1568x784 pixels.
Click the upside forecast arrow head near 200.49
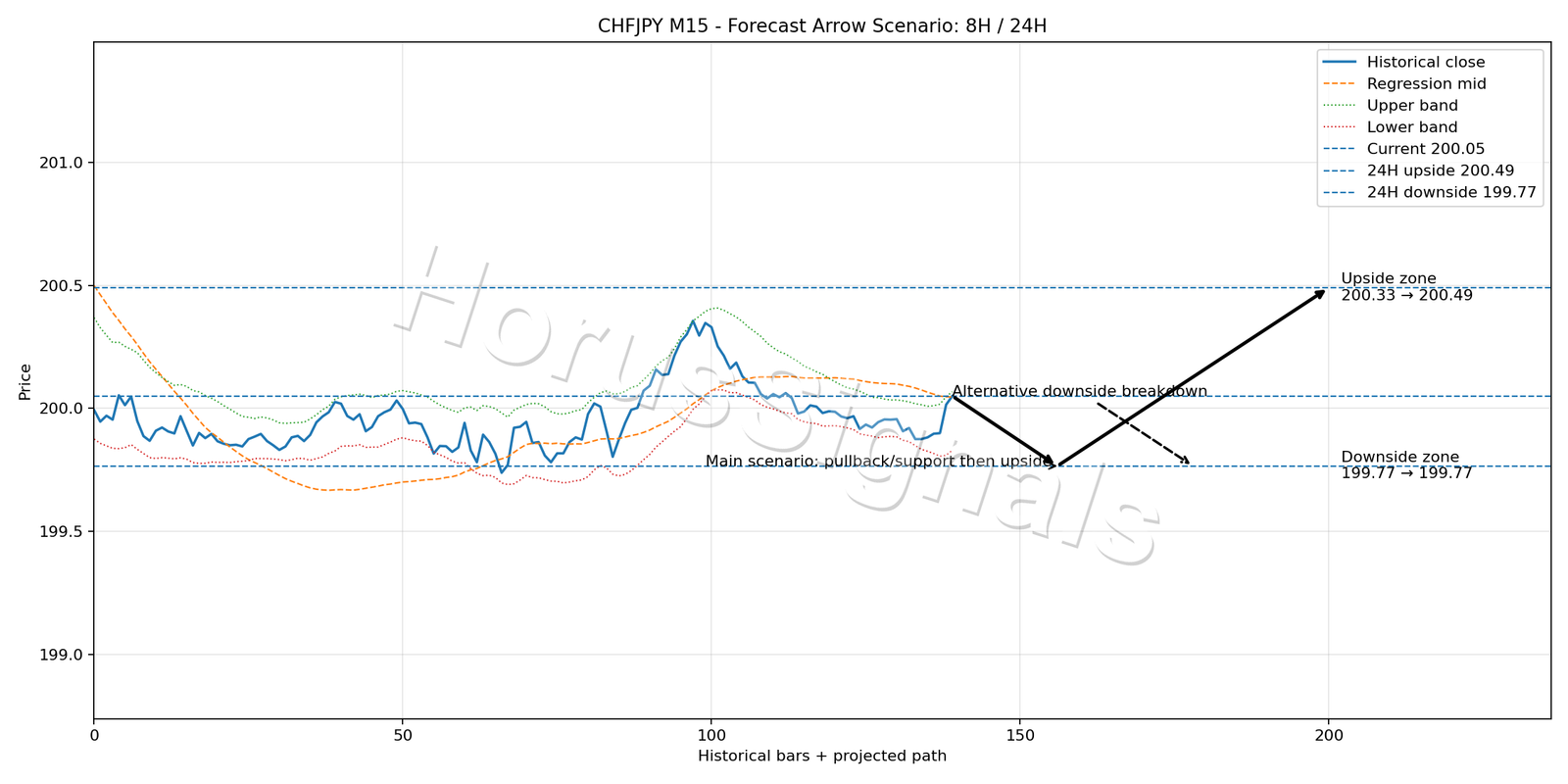[x=1321, y=292]
